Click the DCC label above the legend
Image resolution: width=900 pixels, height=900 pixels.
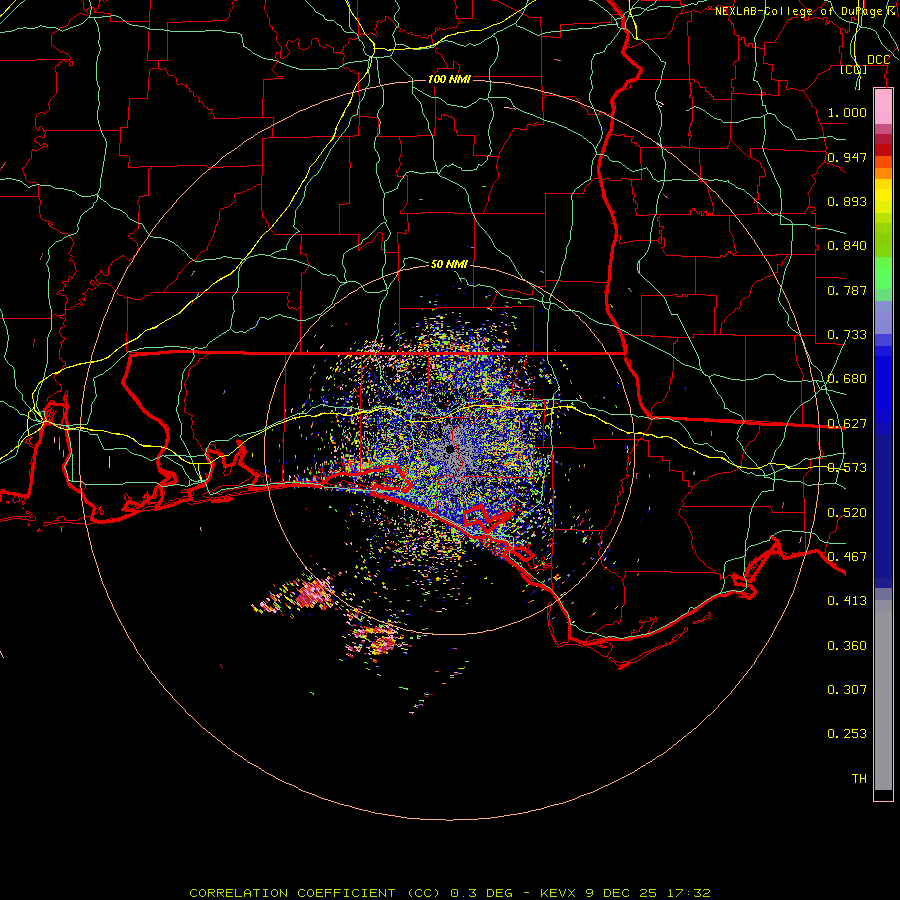(x=878, y=60)
